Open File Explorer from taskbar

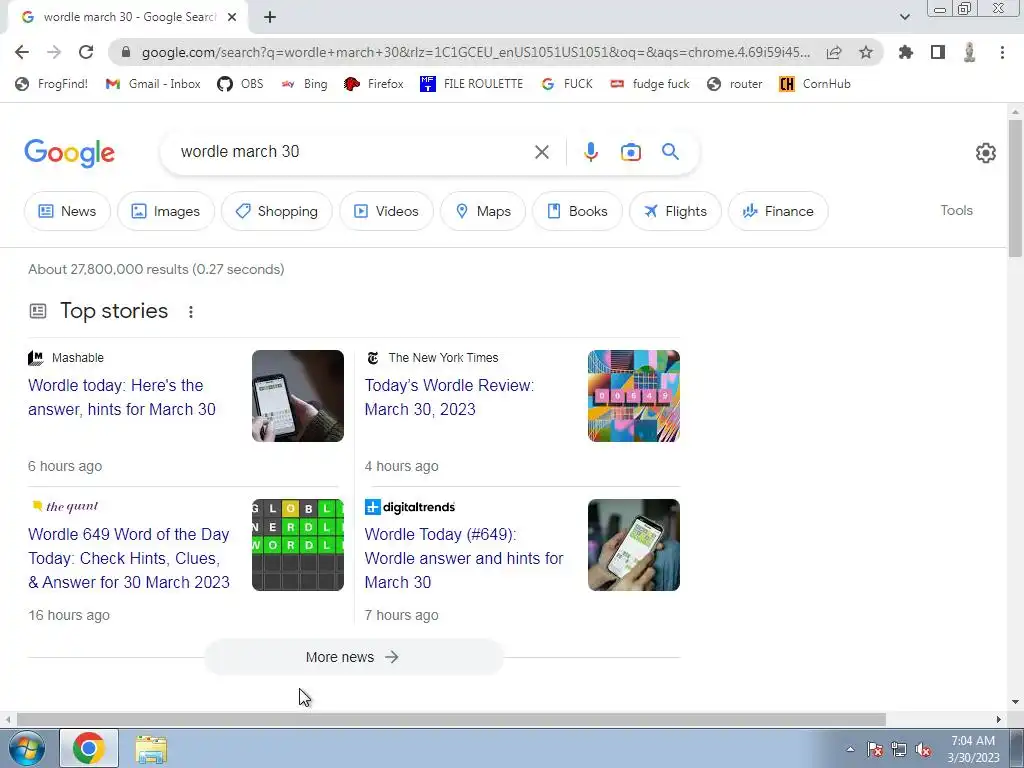tap(151, 750)
